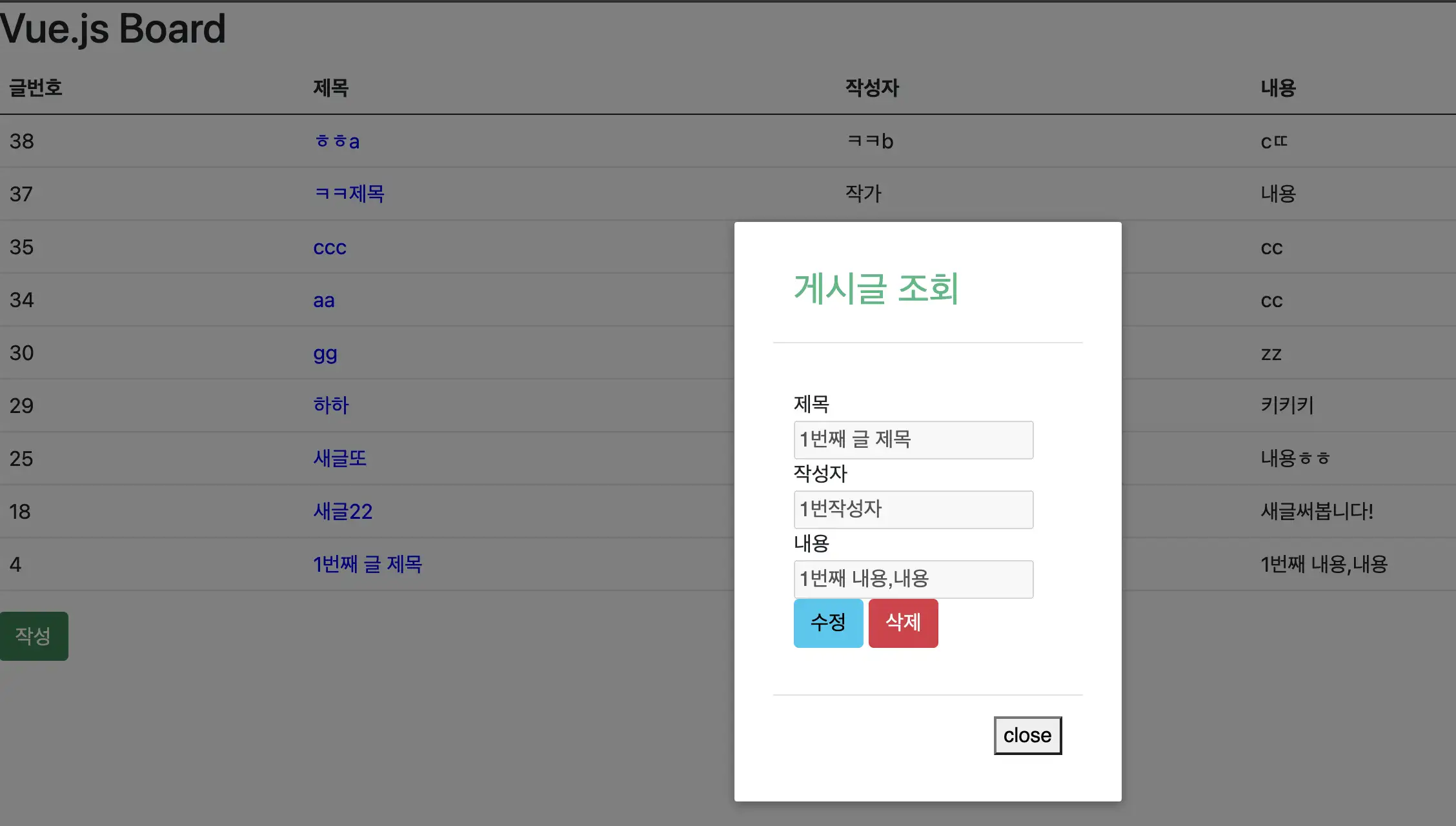
Task: Select the gg post title
Action: (325, 353)
